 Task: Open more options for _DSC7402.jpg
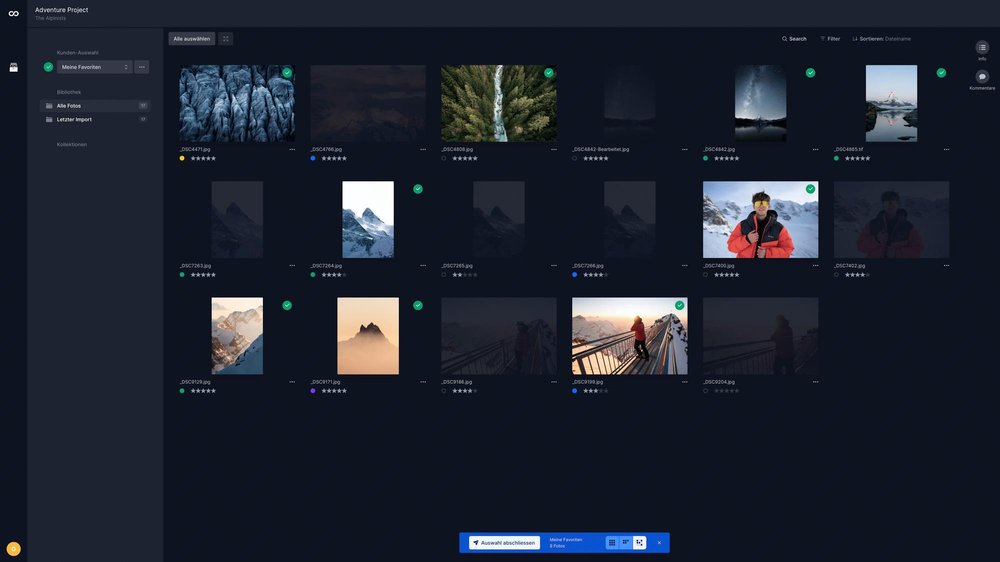pyautogui.click(x=946, y=265)
